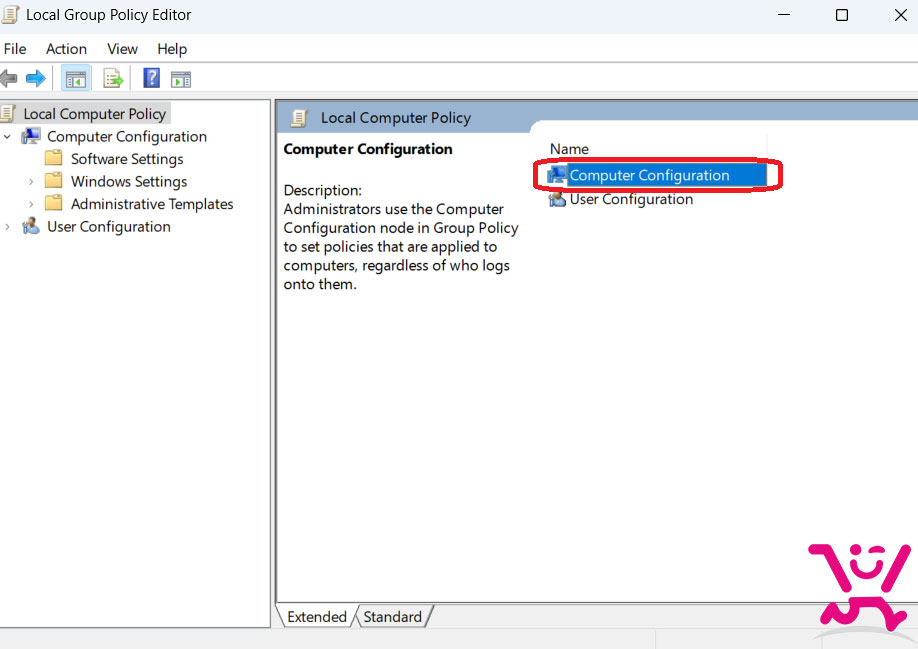
Task: Click the User Configuration icon in Name list
Action: tap(557, 199)
